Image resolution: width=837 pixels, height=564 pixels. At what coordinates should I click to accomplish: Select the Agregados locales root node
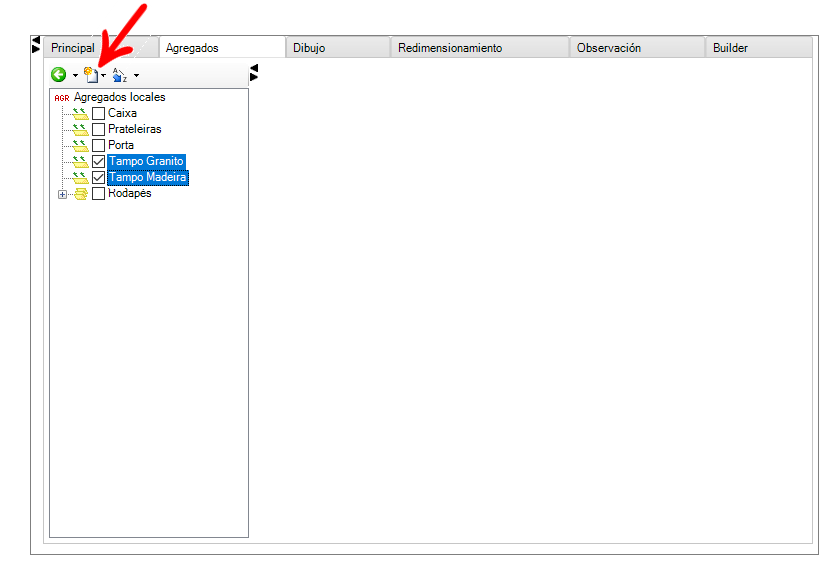120,97
